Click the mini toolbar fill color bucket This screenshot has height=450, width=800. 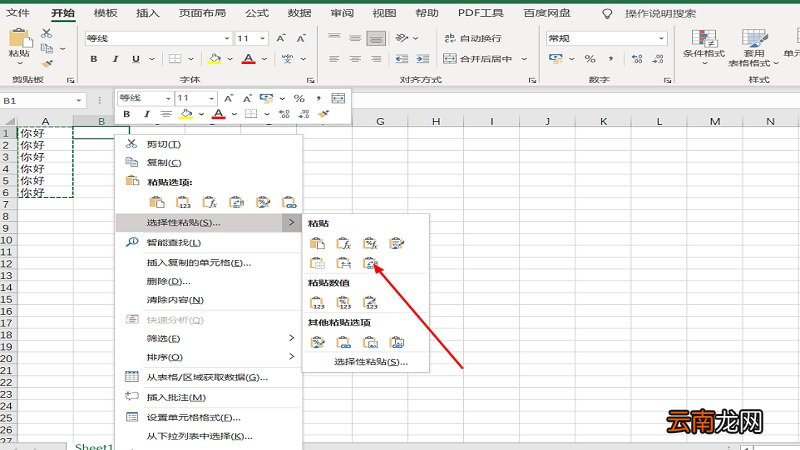pyautogui.click(x=187, y=114)
